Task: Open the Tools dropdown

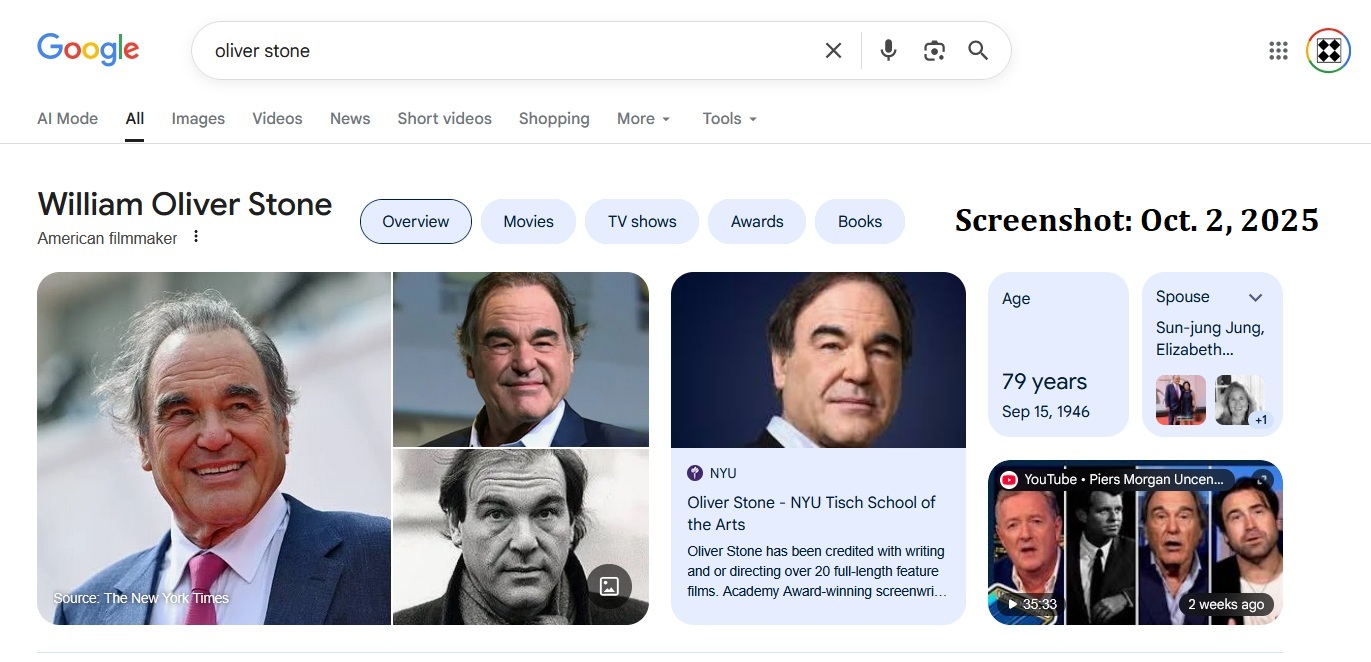Action: click(x=729, y=118)
